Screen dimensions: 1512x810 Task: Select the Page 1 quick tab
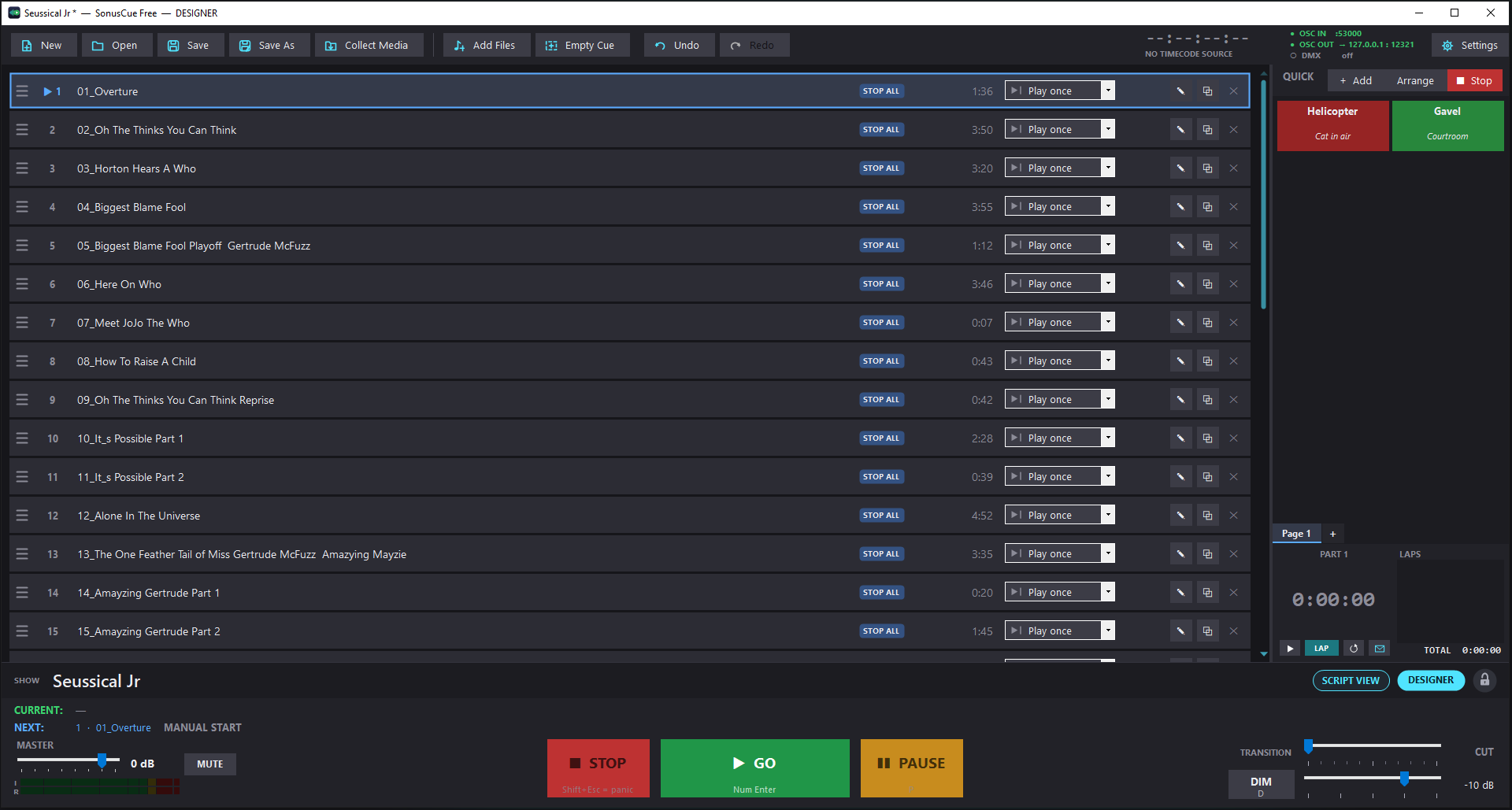point(1296,534)
